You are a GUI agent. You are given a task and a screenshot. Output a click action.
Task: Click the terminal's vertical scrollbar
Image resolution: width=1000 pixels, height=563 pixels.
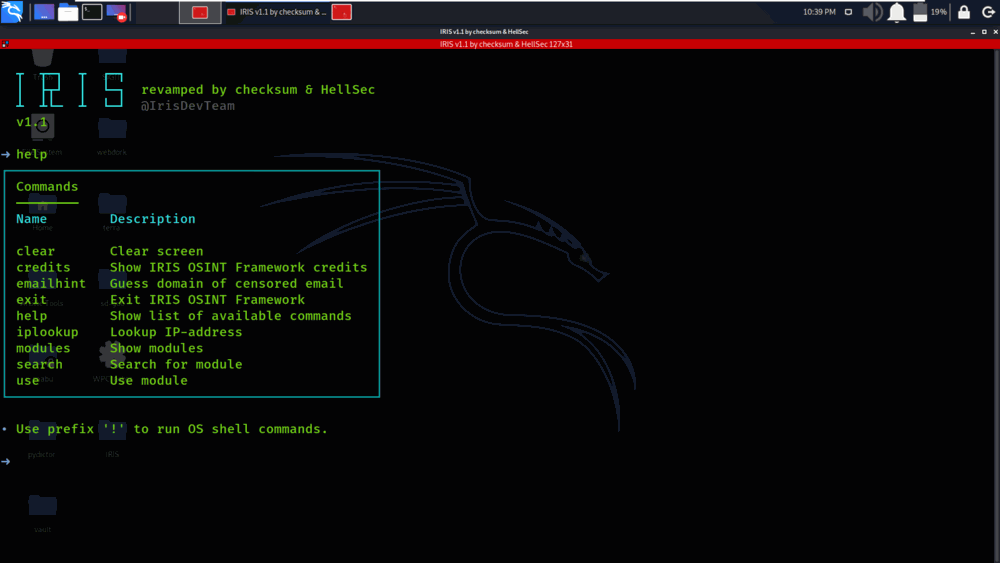point(996,305)
